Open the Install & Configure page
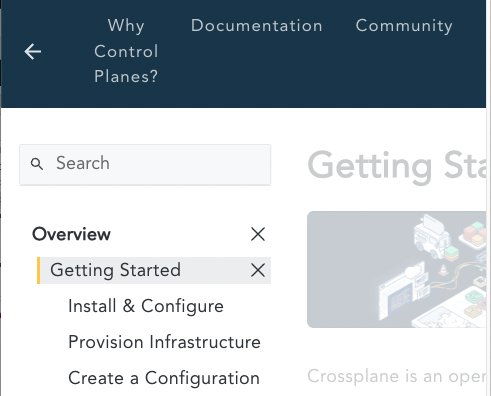491x396 pixels. tap(146, 306)
